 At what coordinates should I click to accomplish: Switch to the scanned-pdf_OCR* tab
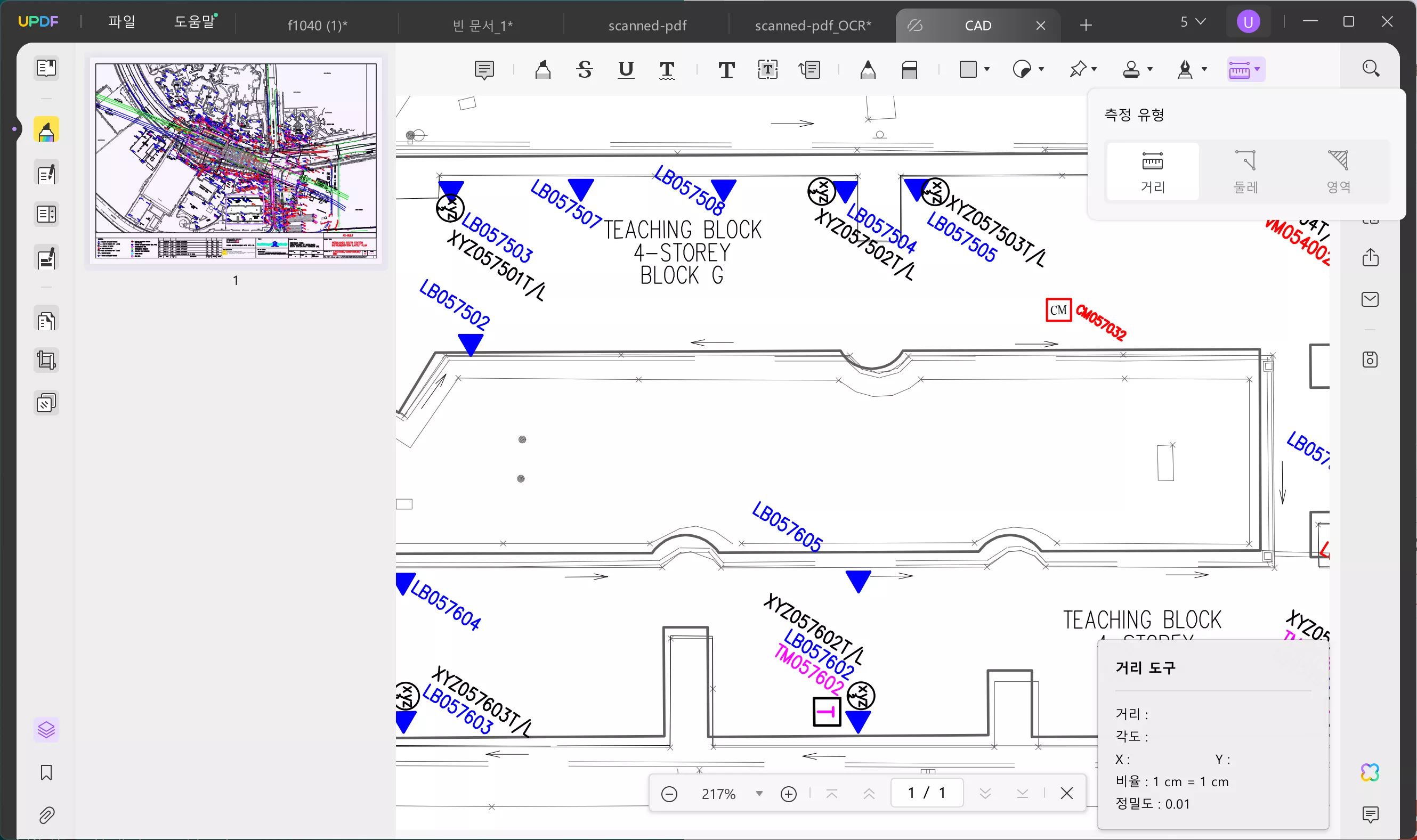tap(813, 26)
